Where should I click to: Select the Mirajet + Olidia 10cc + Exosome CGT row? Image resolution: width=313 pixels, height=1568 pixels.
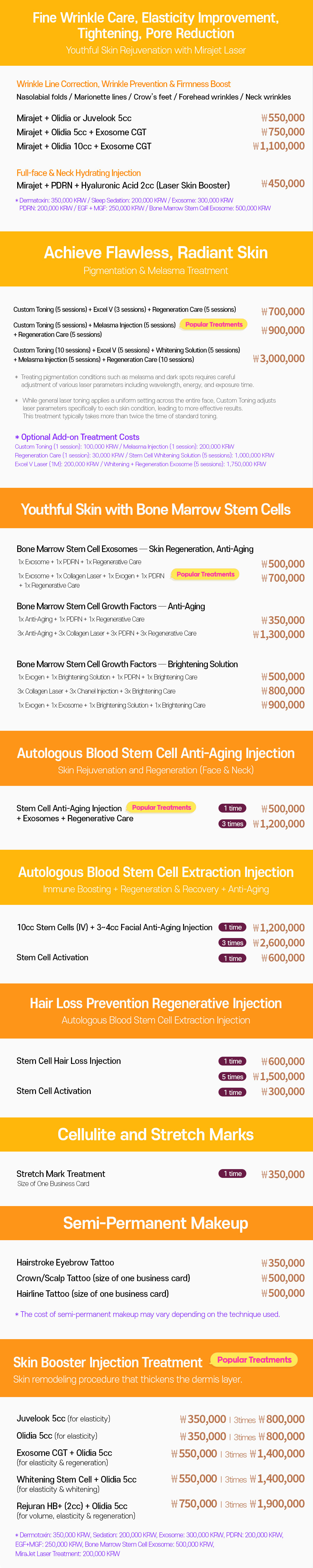pyautogui.click(x=161, y=146)
